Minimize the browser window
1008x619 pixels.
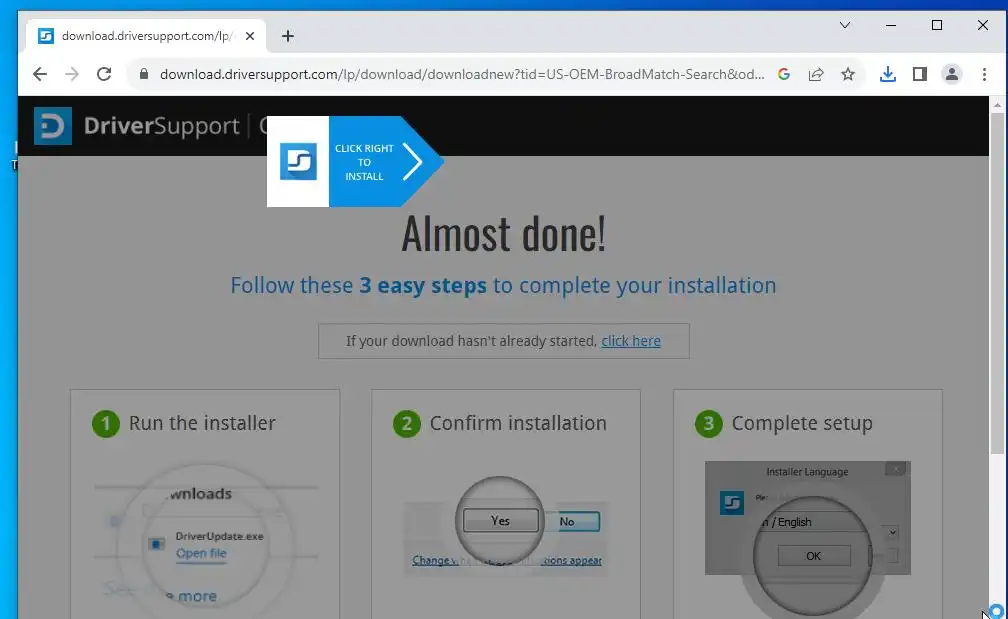(891, 25)
